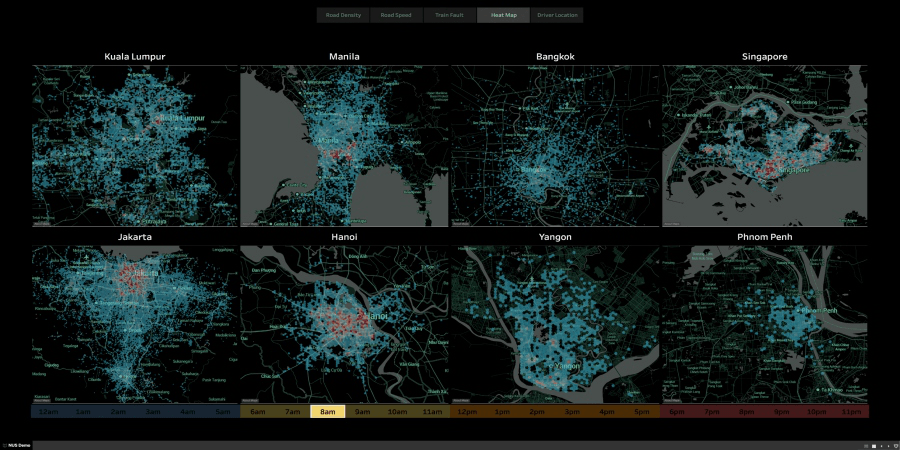
Task: Select the 3am hour slot
Action: point(153,412)
